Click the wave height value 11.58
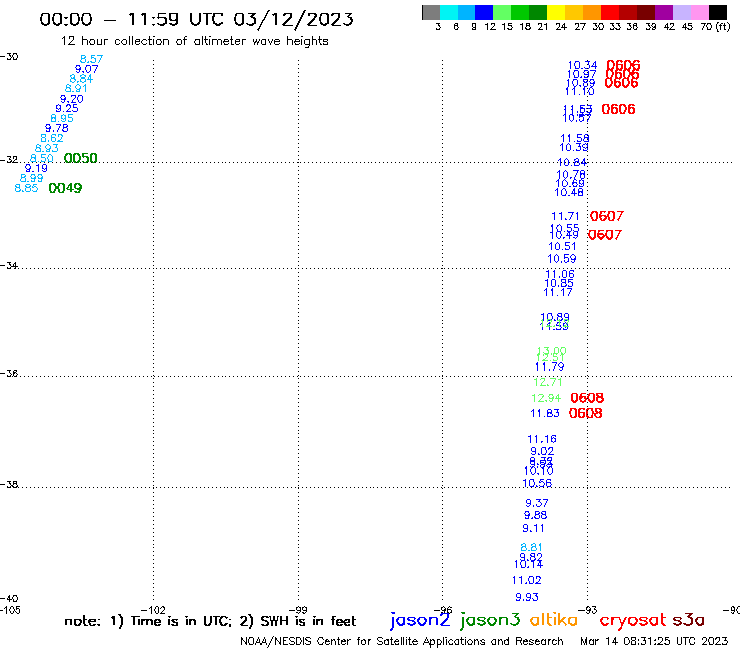740x650 pixels. tap(574, 138)
